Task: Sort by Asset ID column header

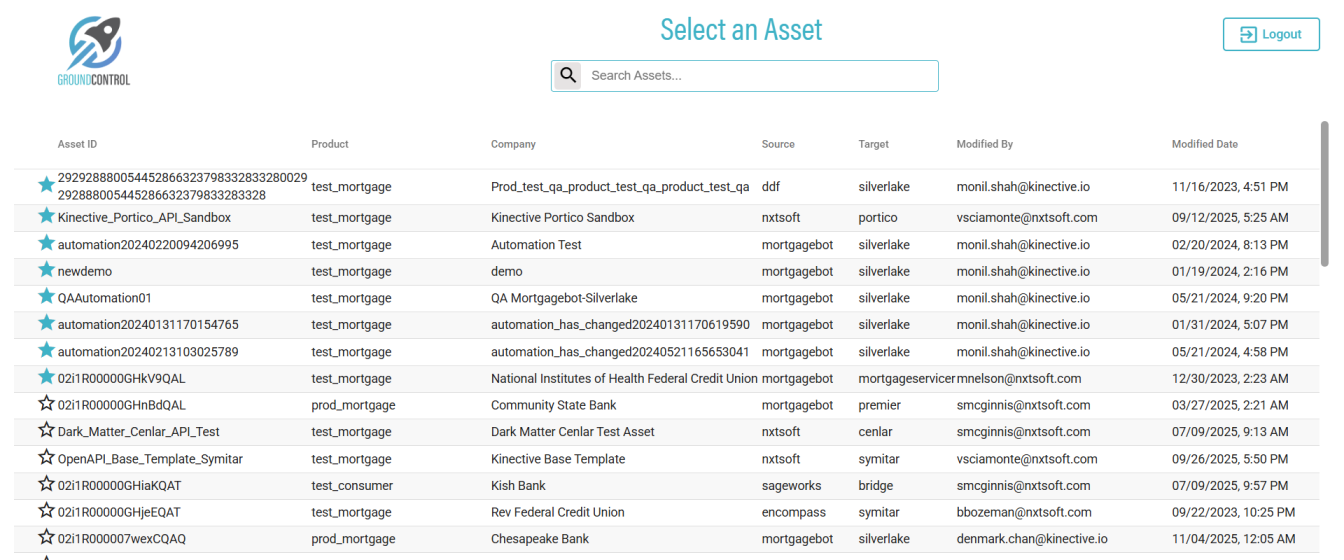Action: pos(77,144)
